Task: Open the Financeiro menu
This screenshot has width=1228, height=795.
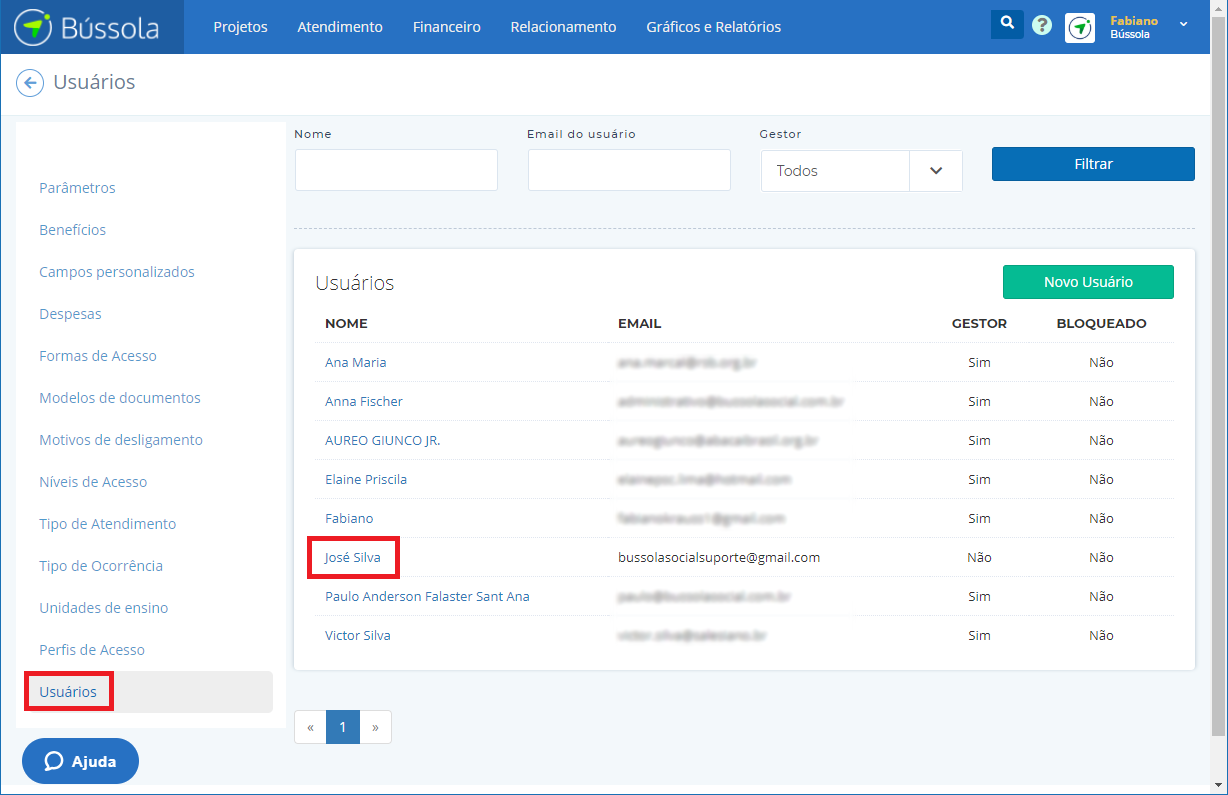Action: tap(446, 27)
